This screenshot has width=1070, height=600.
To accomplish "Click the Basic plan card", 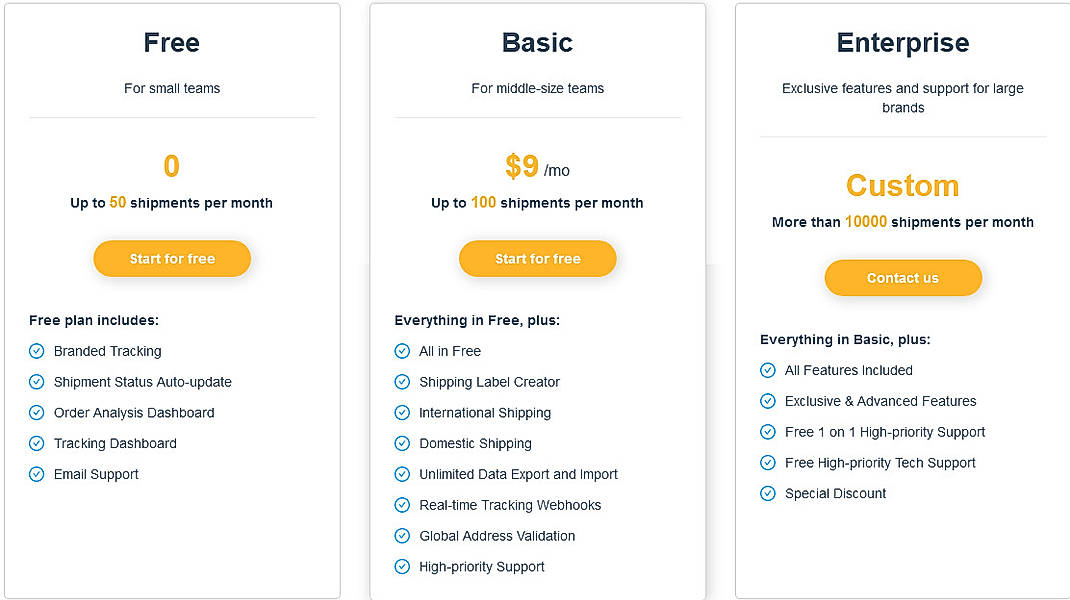I will [537, 300].
